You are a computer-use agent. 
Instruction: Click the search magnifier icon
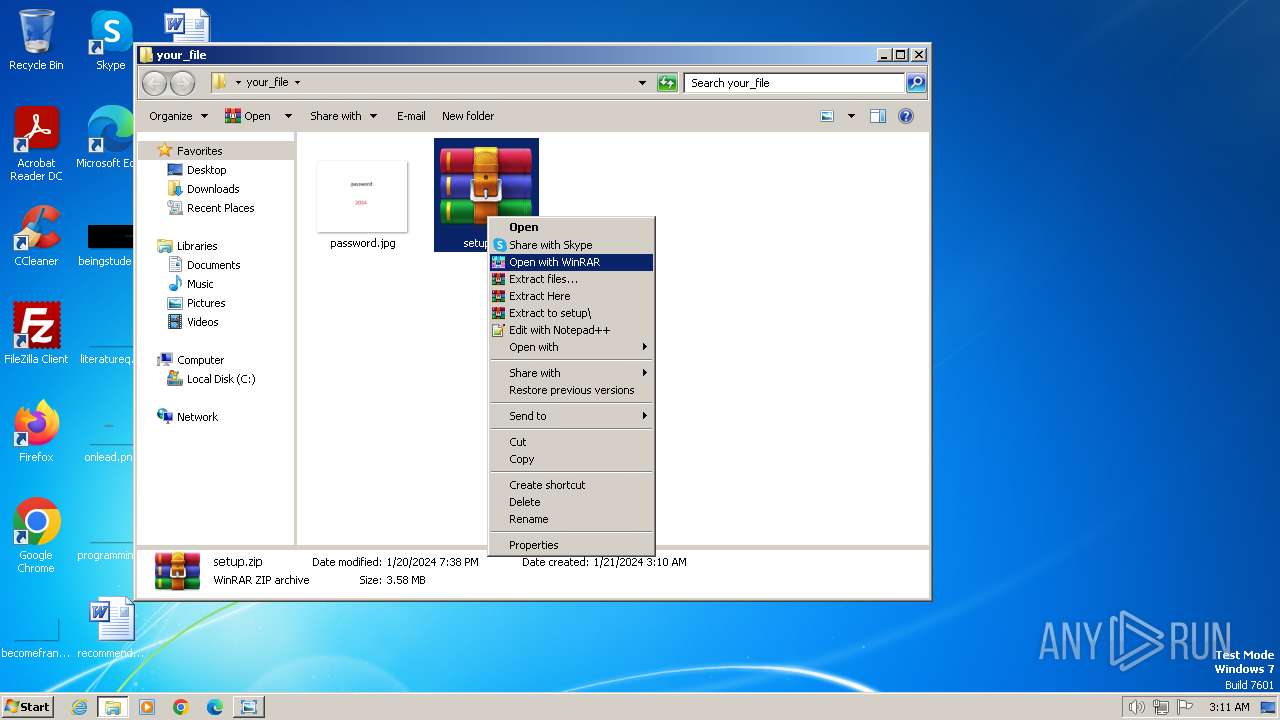point(916,83)
